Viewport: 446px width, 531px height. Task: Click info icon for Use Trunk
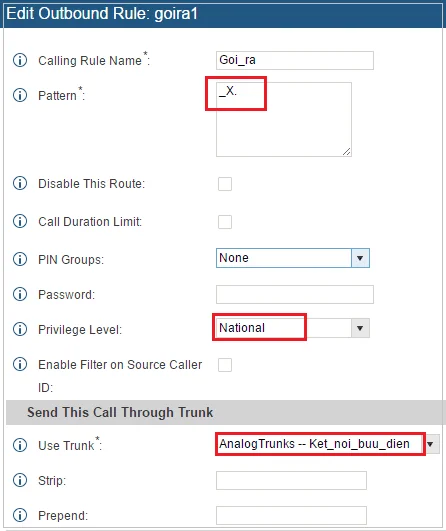point(20,445)
